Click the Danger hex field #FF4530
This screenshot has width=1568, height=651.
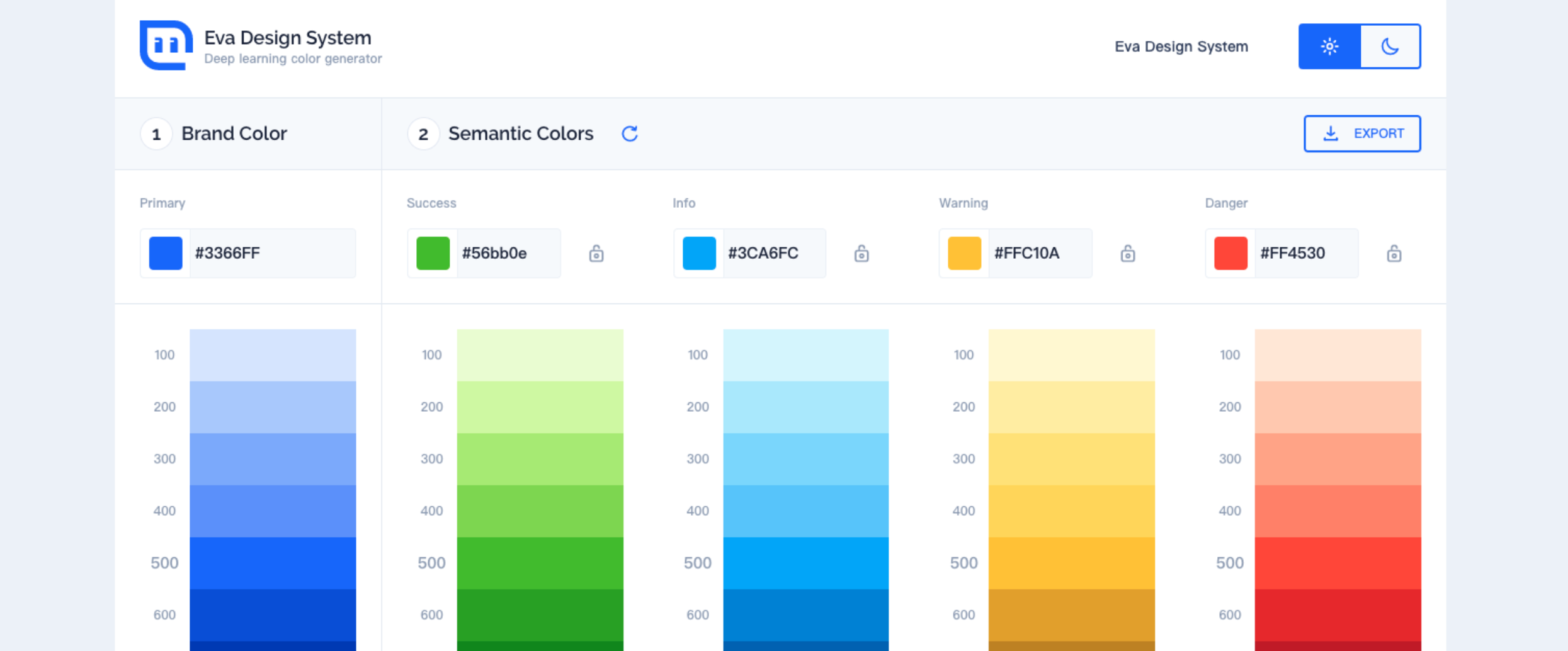click(x=1305, y=253)
